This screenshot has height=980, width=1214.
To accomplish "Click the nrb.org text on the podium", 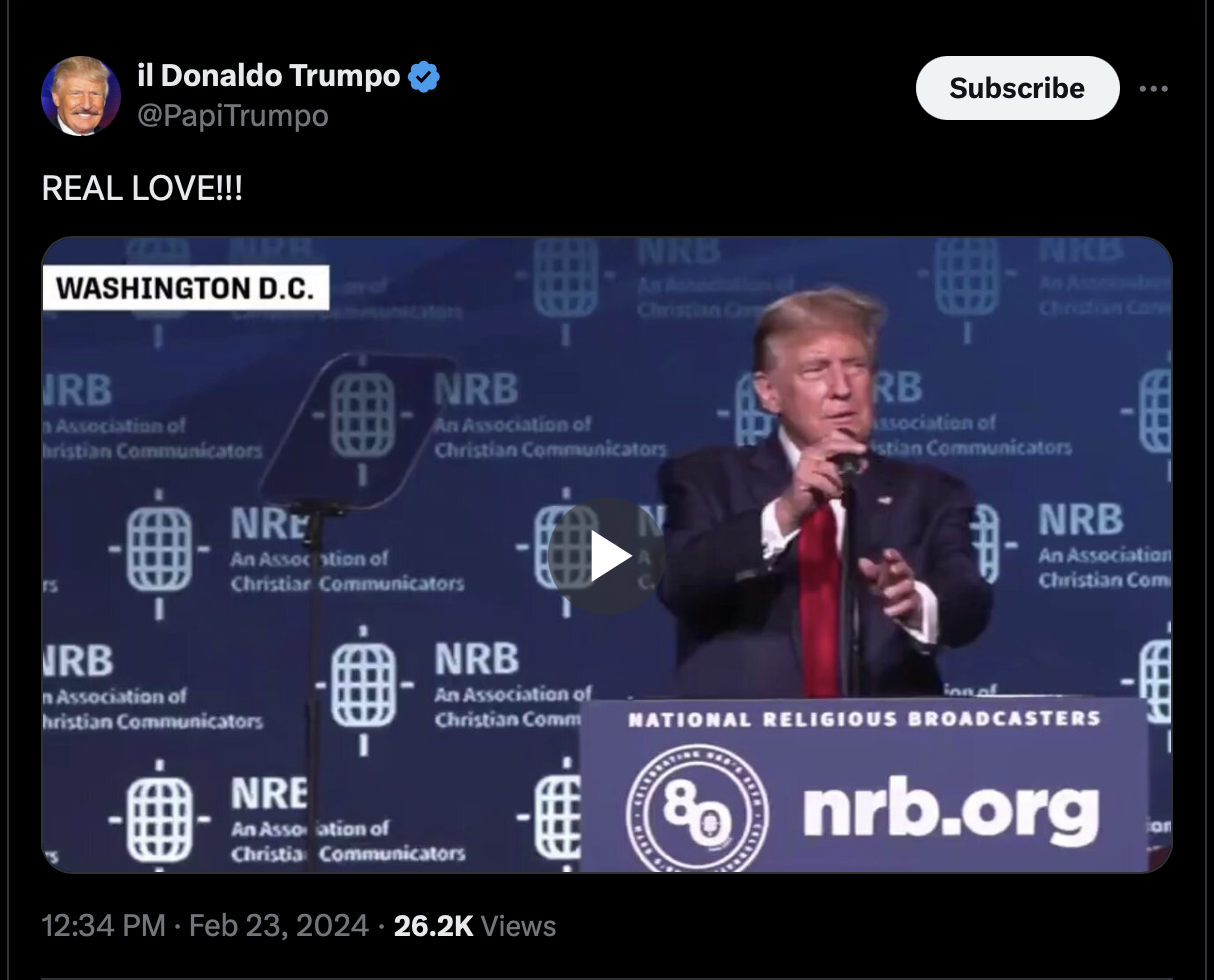I will coord(950,810).
